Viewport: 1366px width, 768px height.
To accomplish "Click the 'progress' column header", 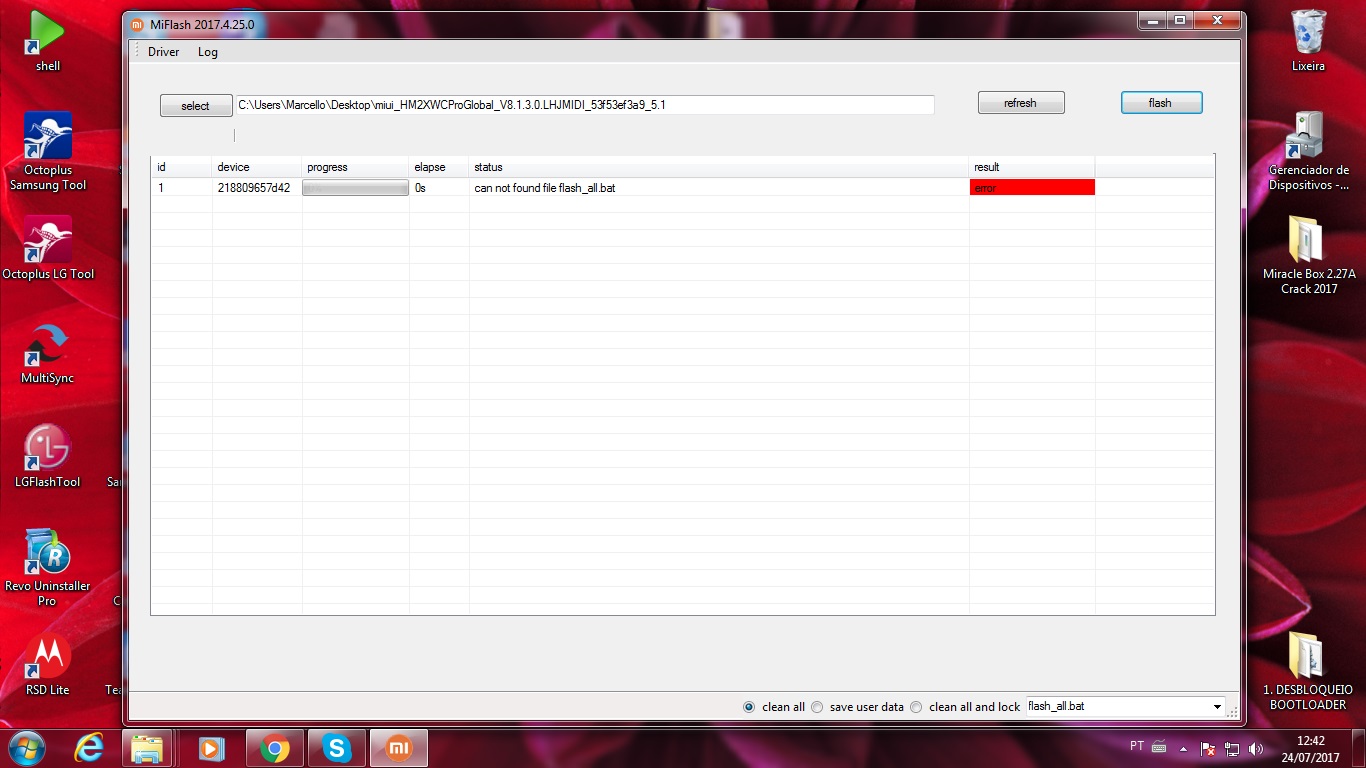I will click(356, 167).
